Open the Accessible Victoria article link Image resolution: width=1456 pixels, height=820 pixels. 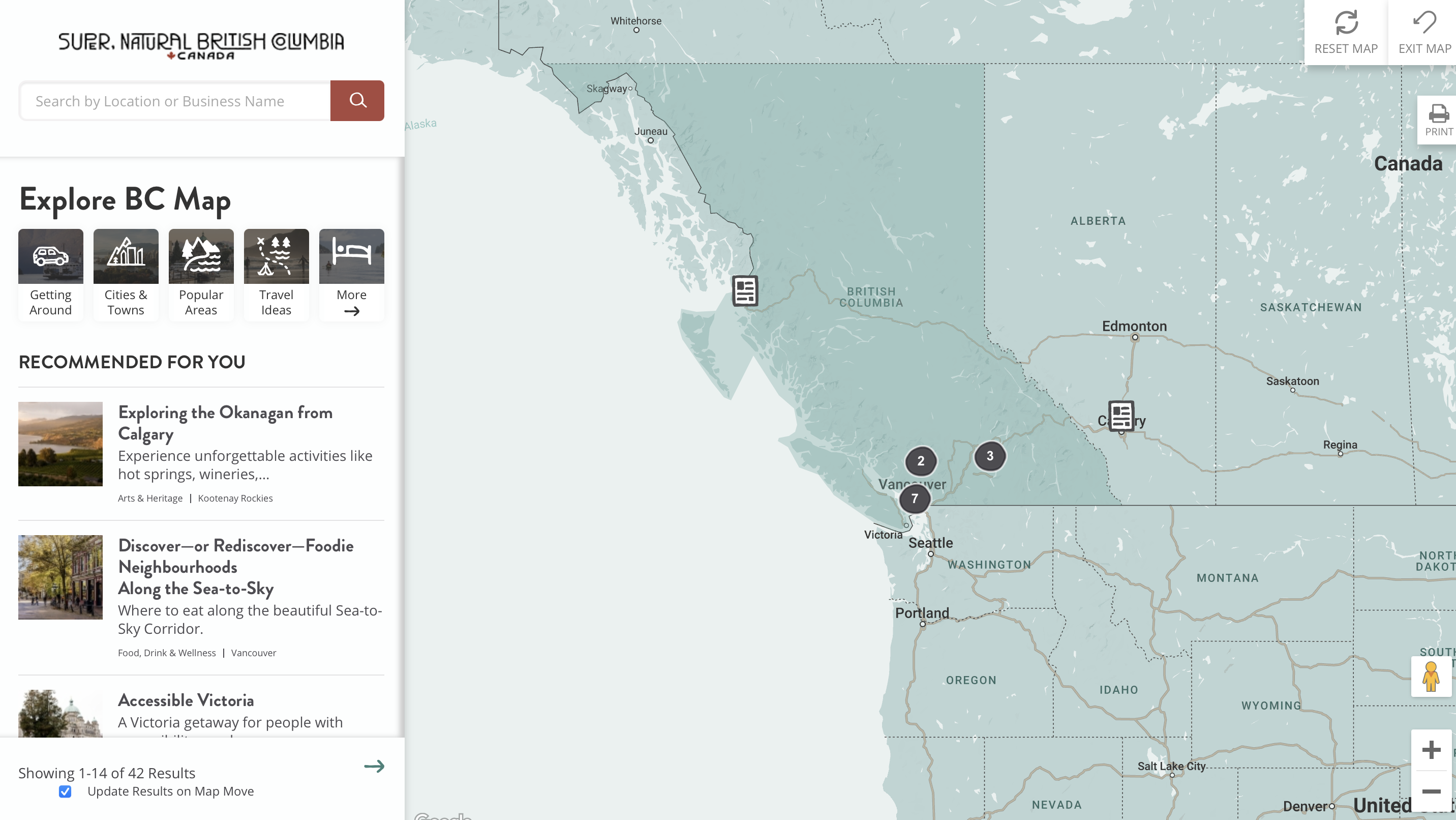[186, 700]
